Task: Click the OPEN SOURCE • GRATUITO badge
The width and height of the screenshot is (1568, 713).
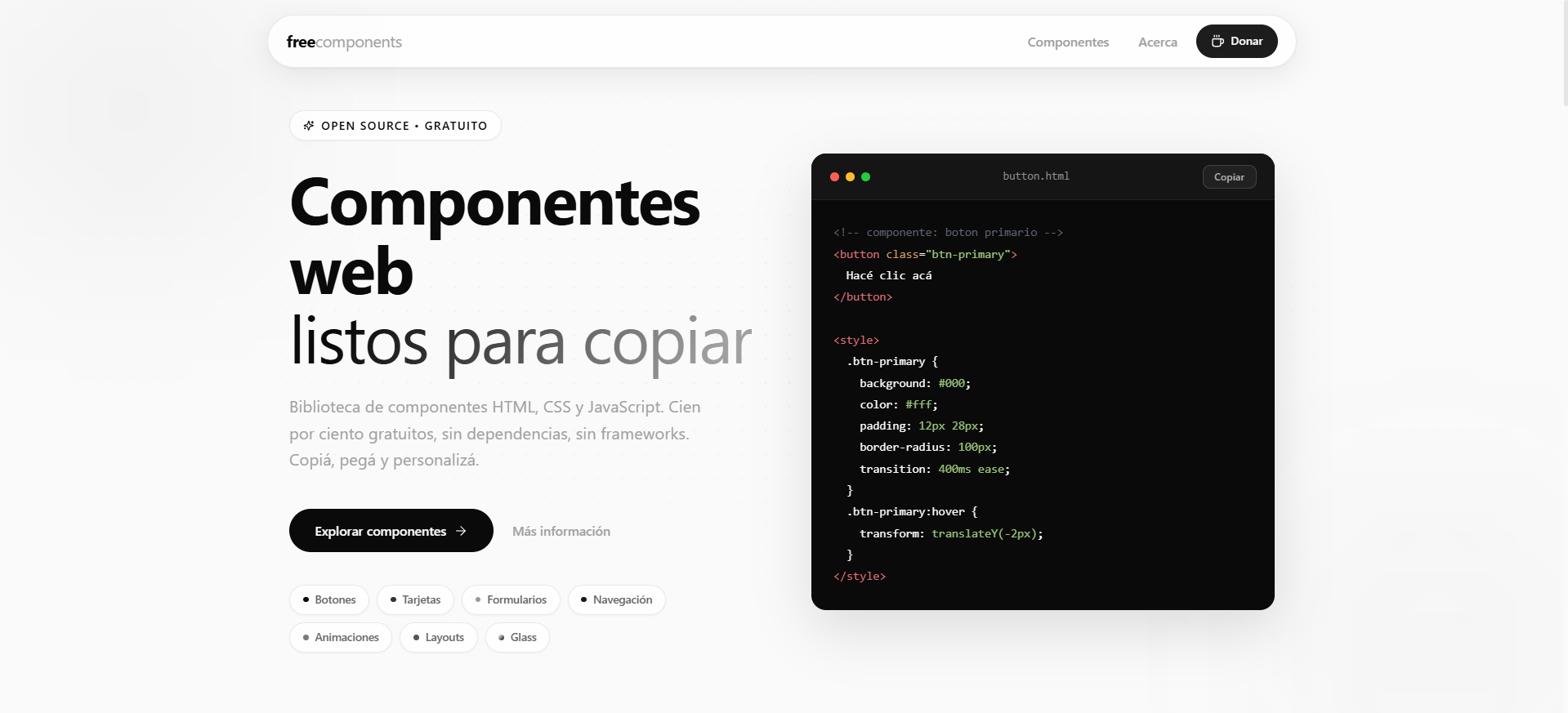Action: tap(395, 126)
